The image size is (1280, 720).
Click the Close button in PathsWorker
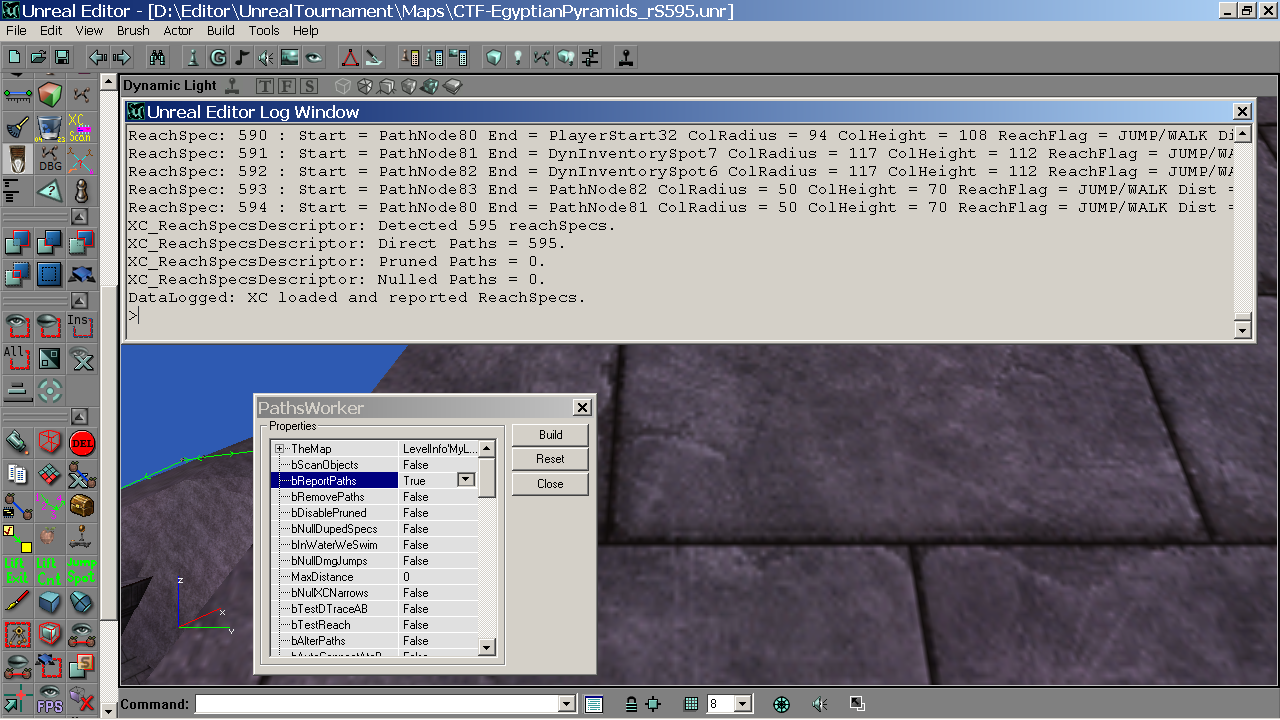pyautogui.click(x=550, y=484)
